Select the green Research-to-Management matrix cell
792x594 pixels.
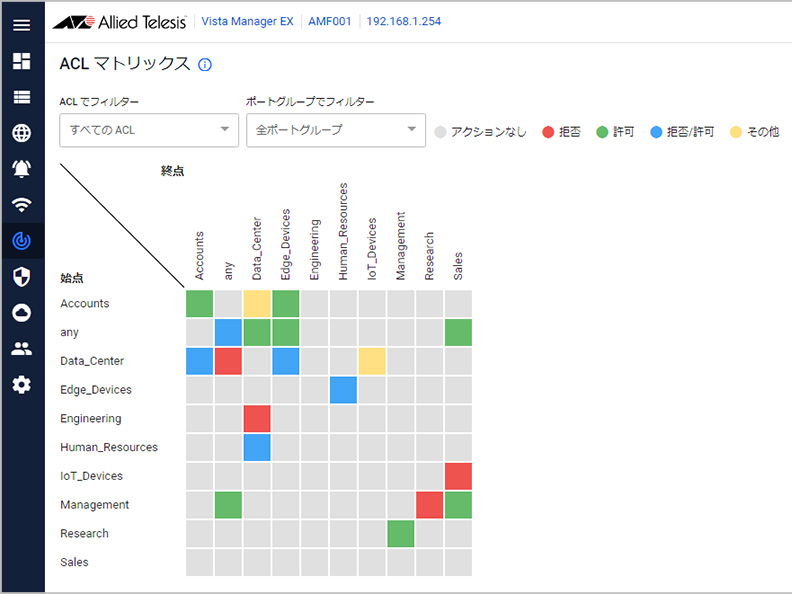[x=401, y=534]
